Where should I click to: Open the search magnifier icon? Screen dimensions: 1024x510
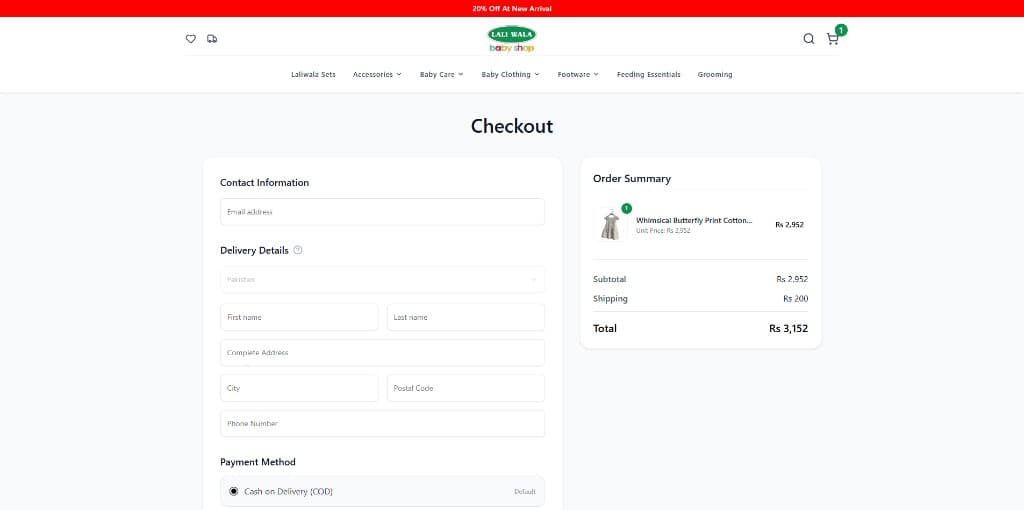pos(808,39)
